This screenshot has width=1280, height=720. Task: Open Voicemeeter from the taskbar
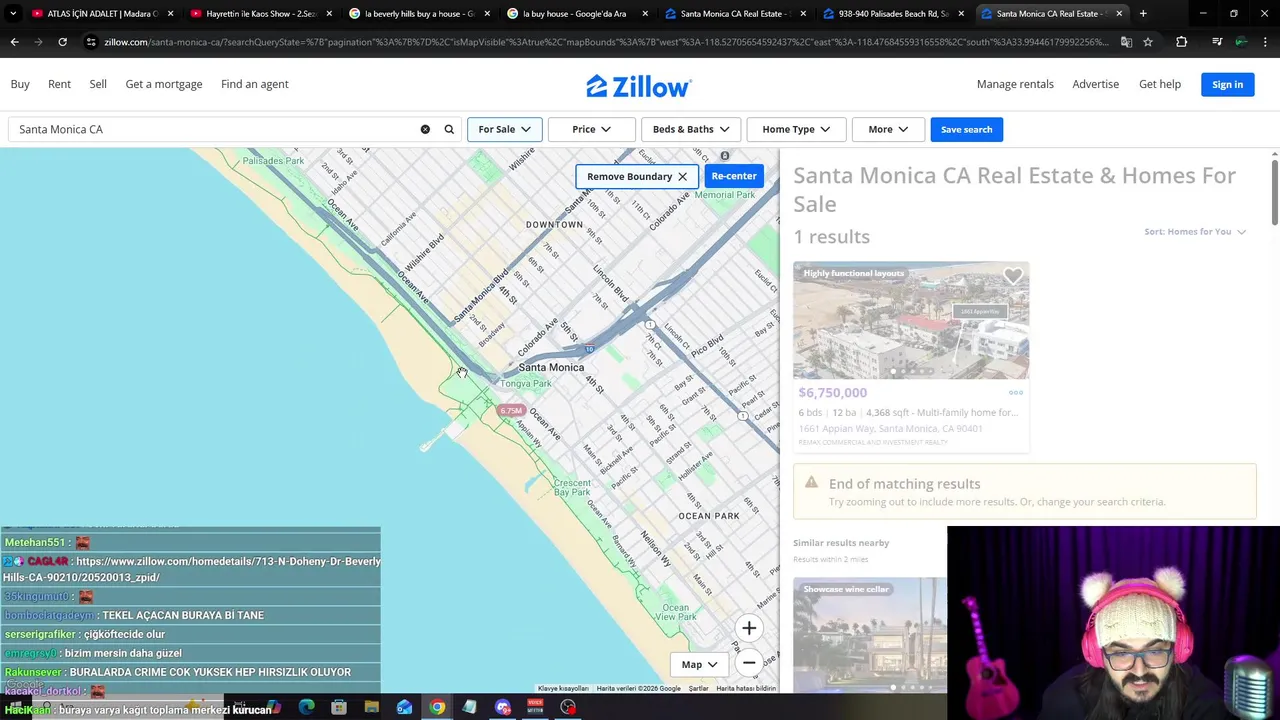click(535, 707)
